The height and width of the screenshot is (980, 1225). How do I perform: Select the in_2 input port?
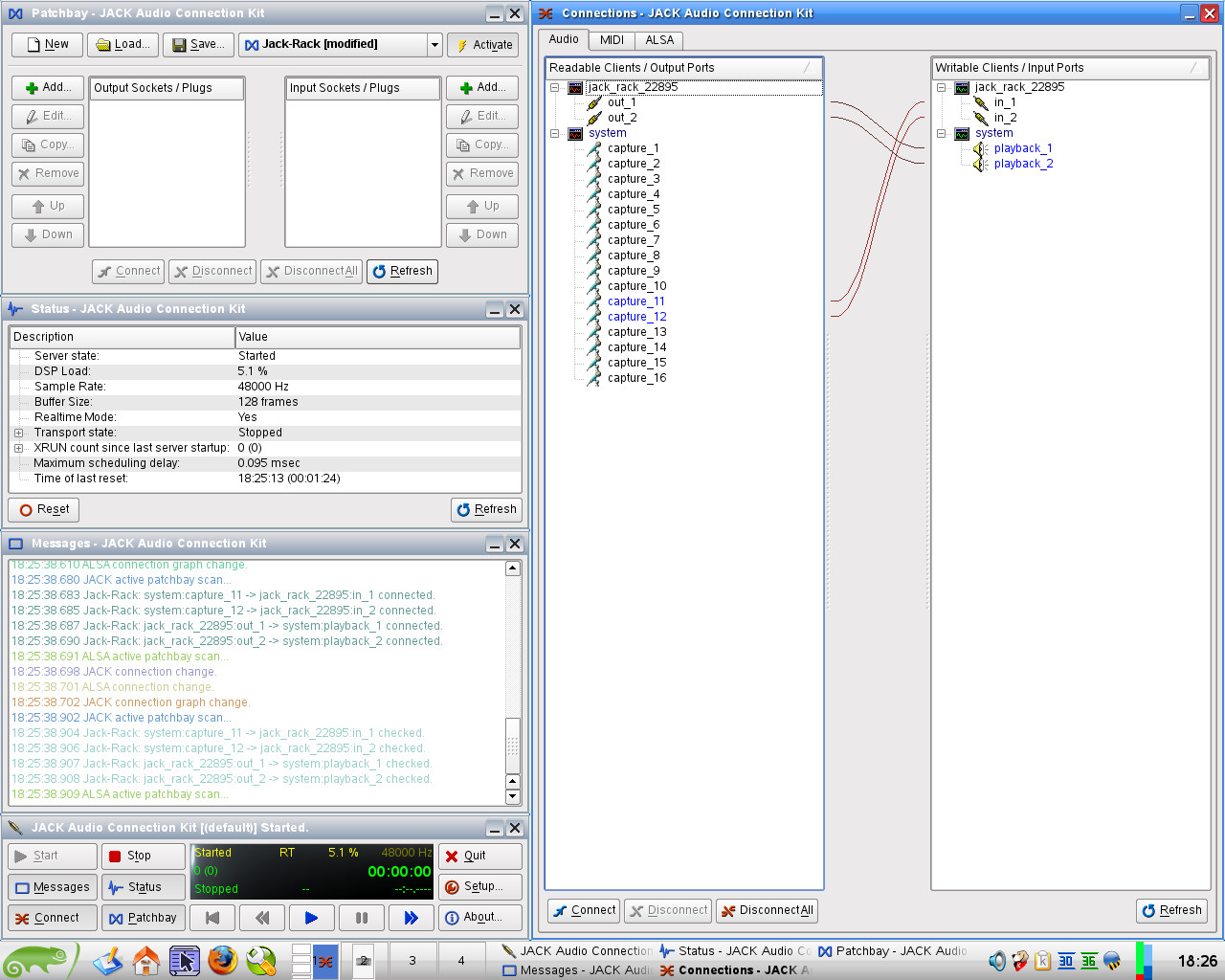tap(1005, 118)
